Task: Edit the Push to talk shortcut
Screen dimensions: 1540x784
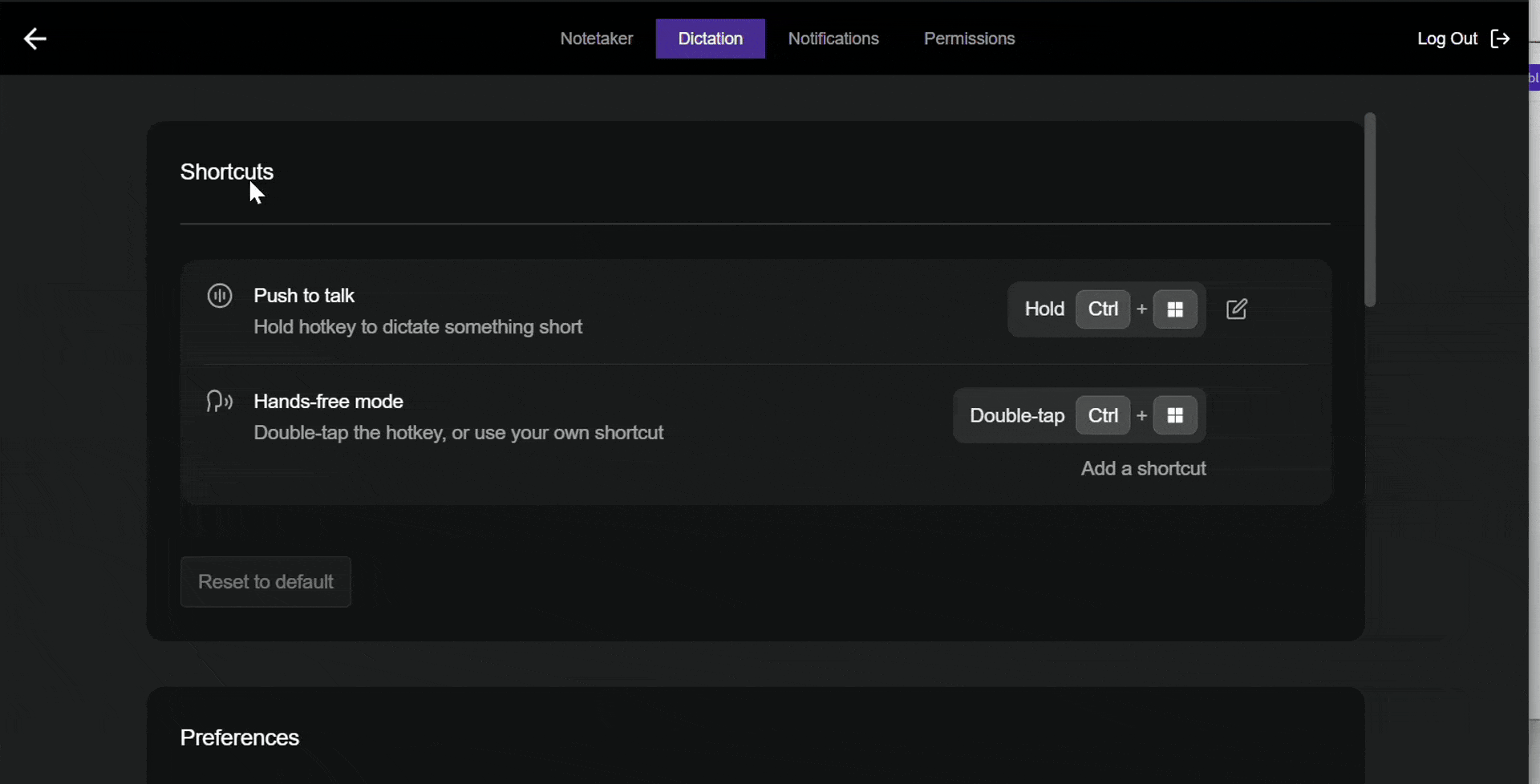Action: pos(1237,309)
